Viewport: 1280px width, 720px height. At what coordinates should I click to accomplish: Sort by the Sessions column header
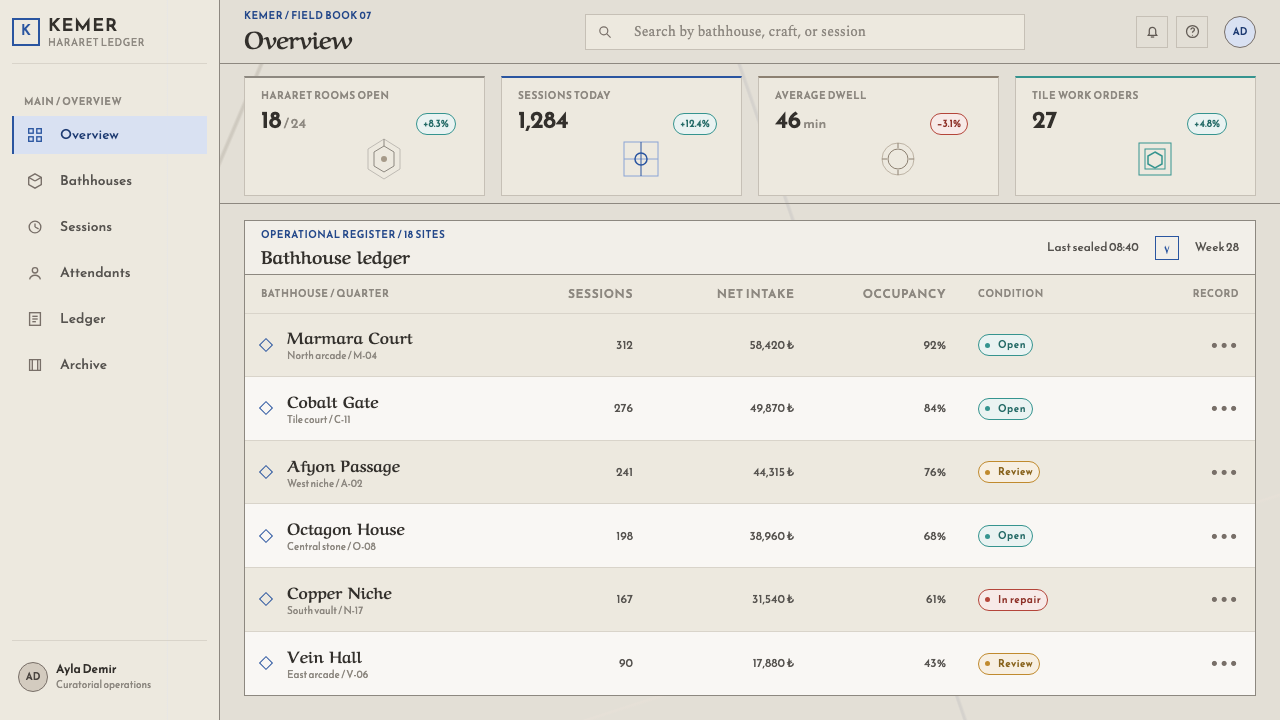[600, 294]
